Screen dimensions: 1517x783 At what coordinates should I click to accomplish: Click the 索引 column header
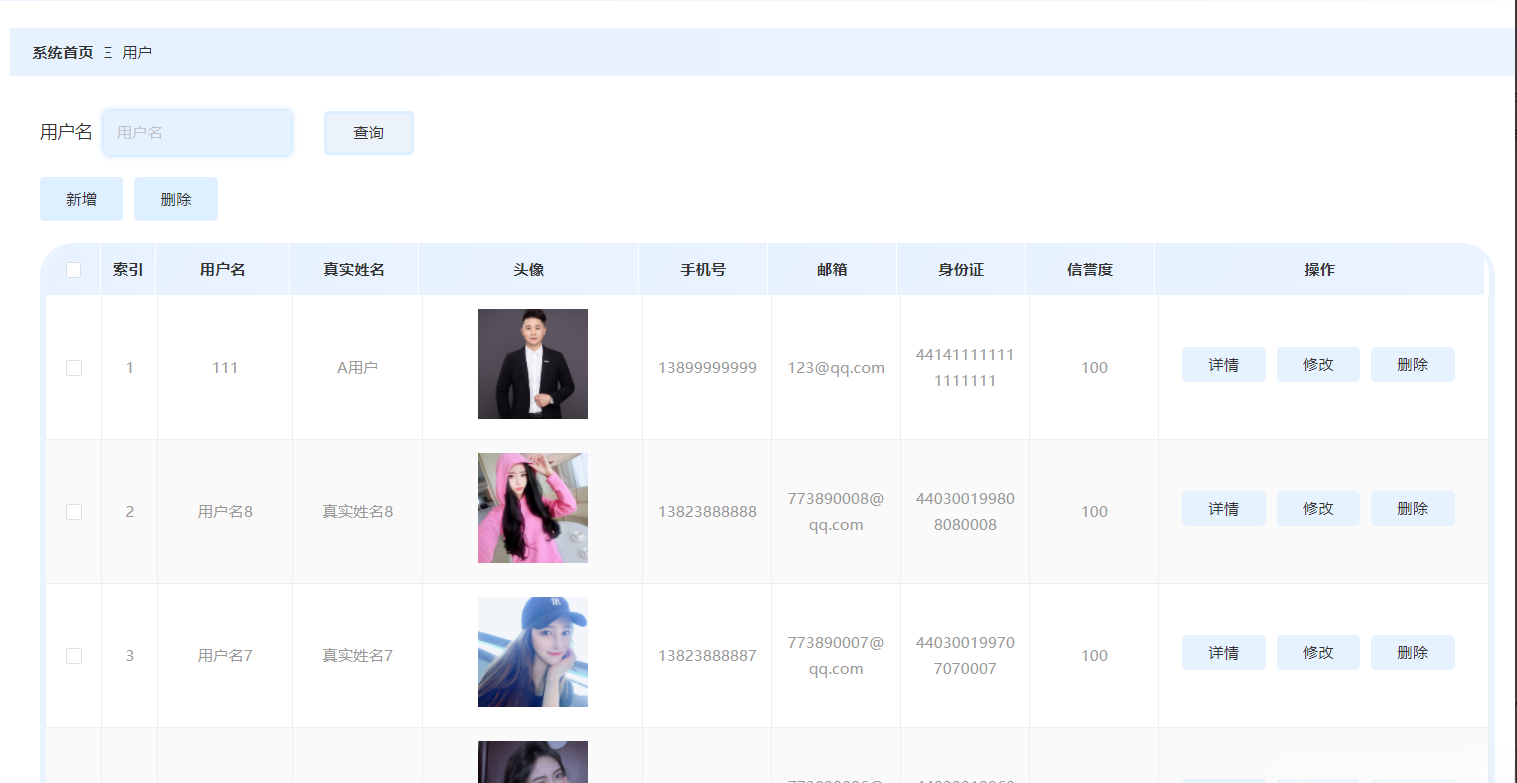(x=128, y=270)
